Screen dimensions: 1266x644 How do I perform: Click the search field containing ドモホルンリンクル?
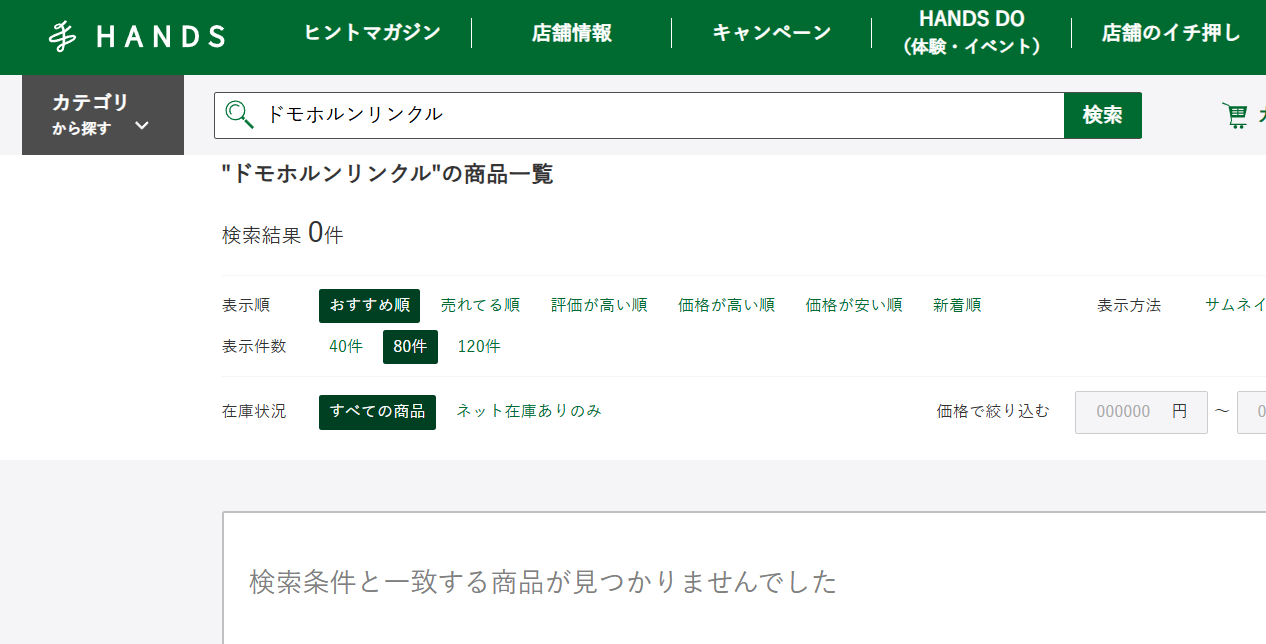639,115
